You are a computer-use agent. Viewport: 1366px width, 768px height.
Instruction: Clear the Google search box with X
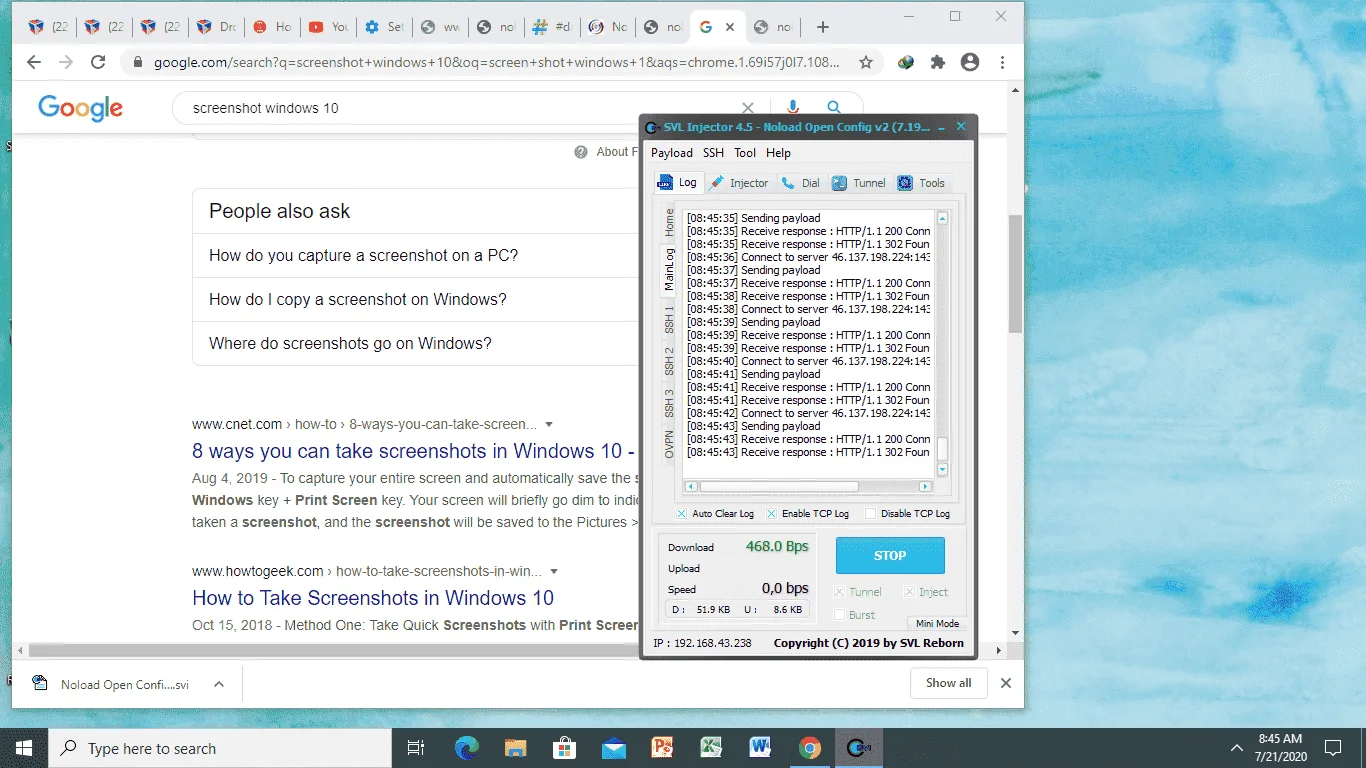[747, 108]
